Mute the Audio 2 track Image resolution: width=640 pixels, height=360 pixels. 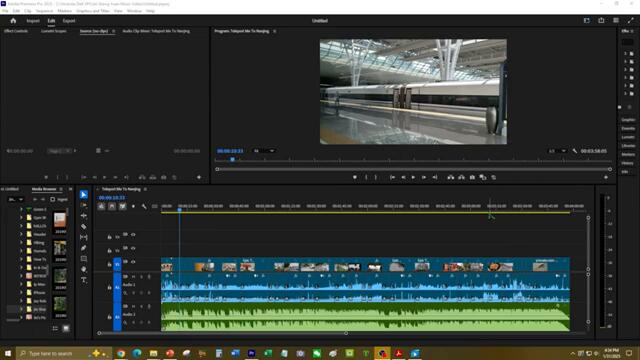point(133,307)
